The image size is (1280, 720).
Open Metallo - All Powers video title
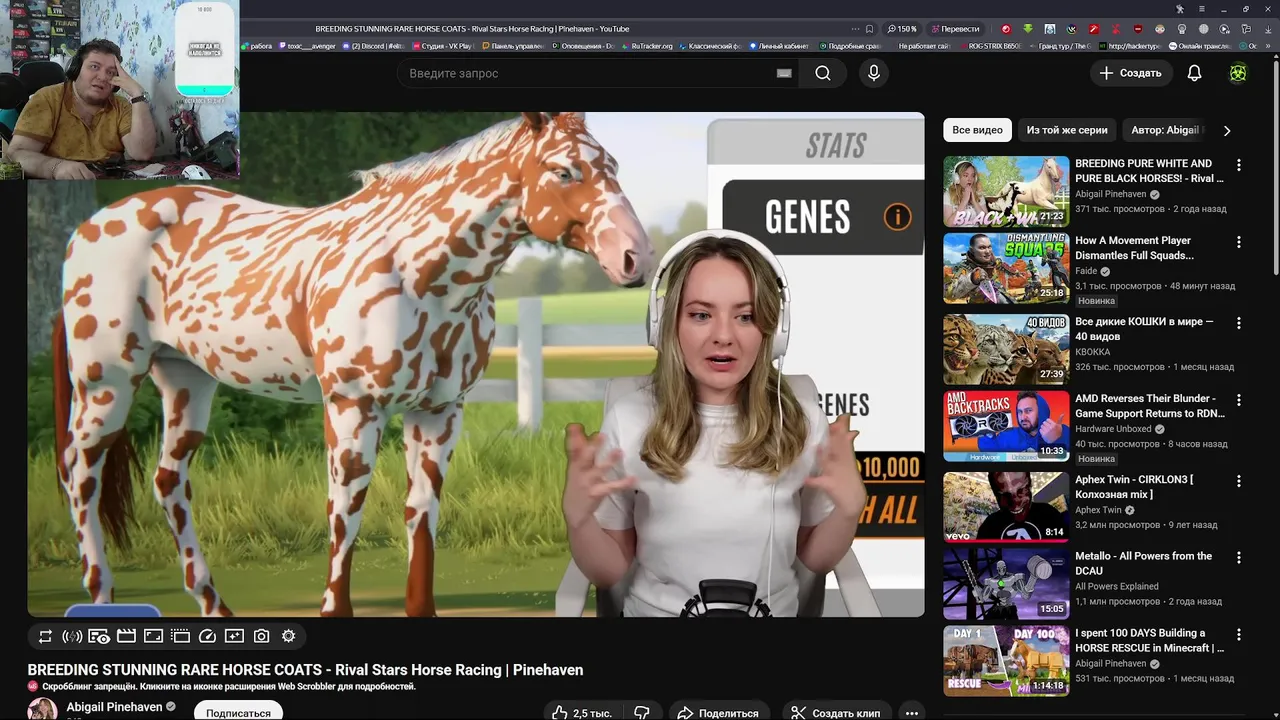coord(1143,563)
